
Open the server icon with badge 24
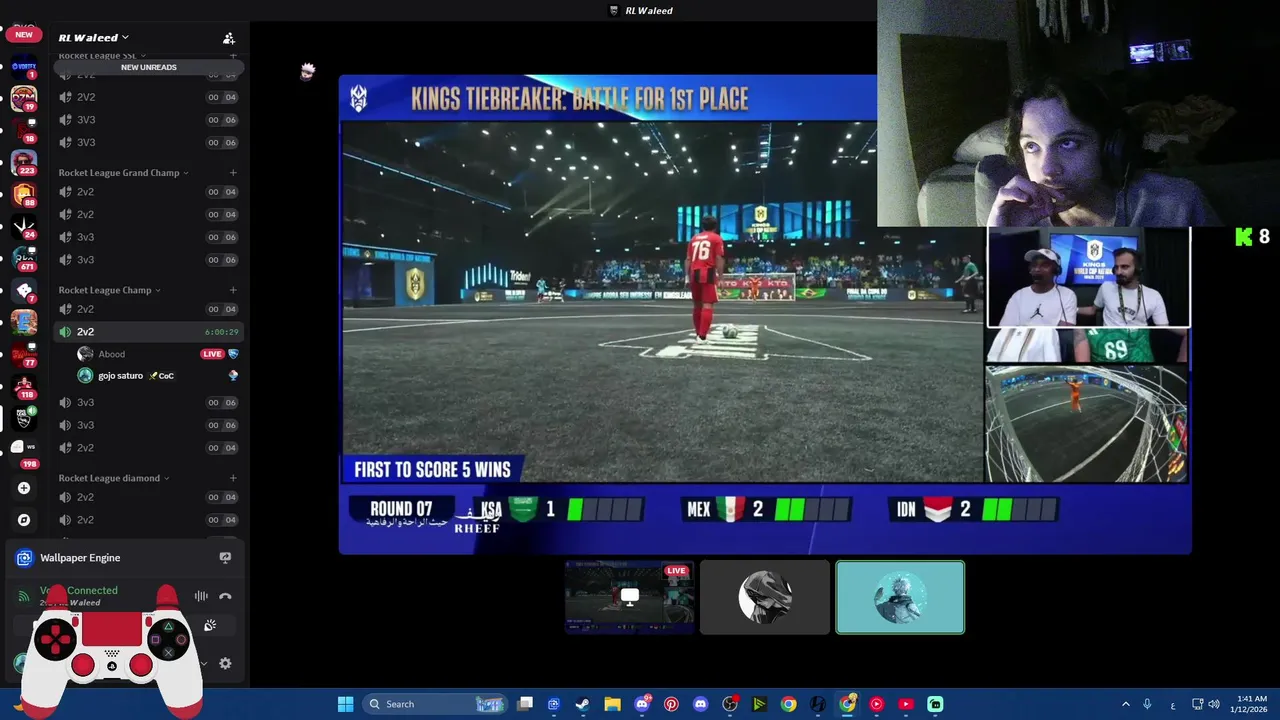pos(24,227)
